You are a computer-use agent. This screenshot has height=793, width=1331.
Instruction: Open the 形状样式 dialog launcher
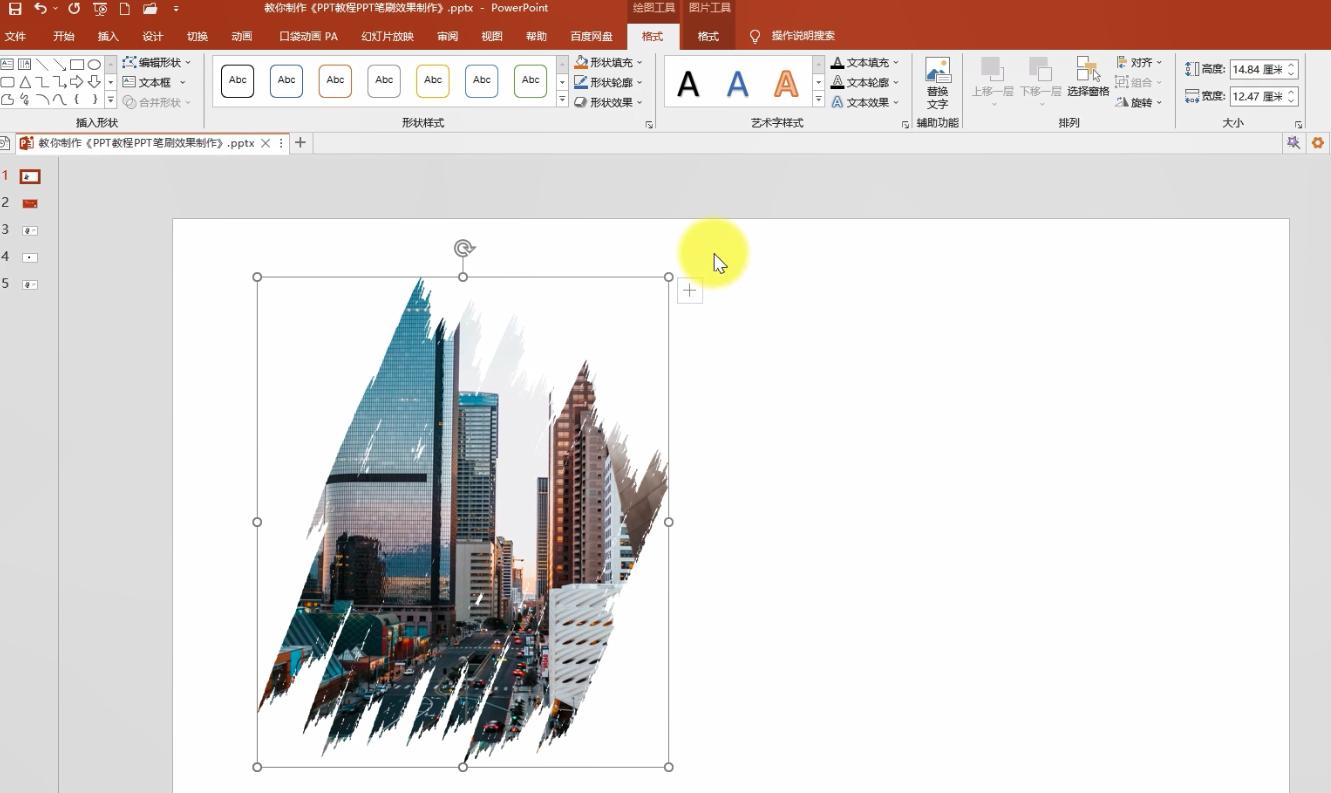[x=650, y=125]
